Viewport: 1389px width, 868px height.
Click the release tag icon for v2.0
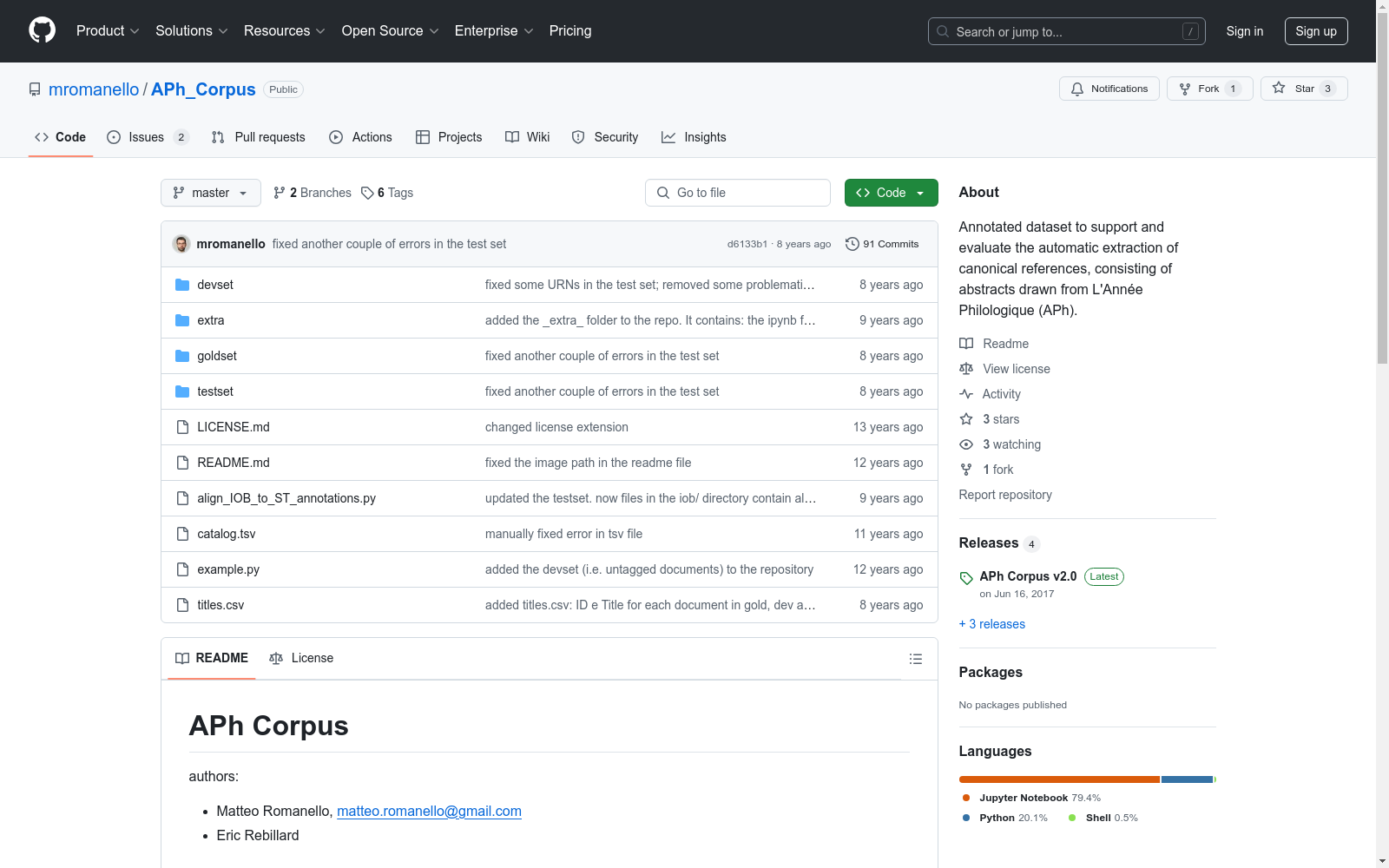[966, 578]
